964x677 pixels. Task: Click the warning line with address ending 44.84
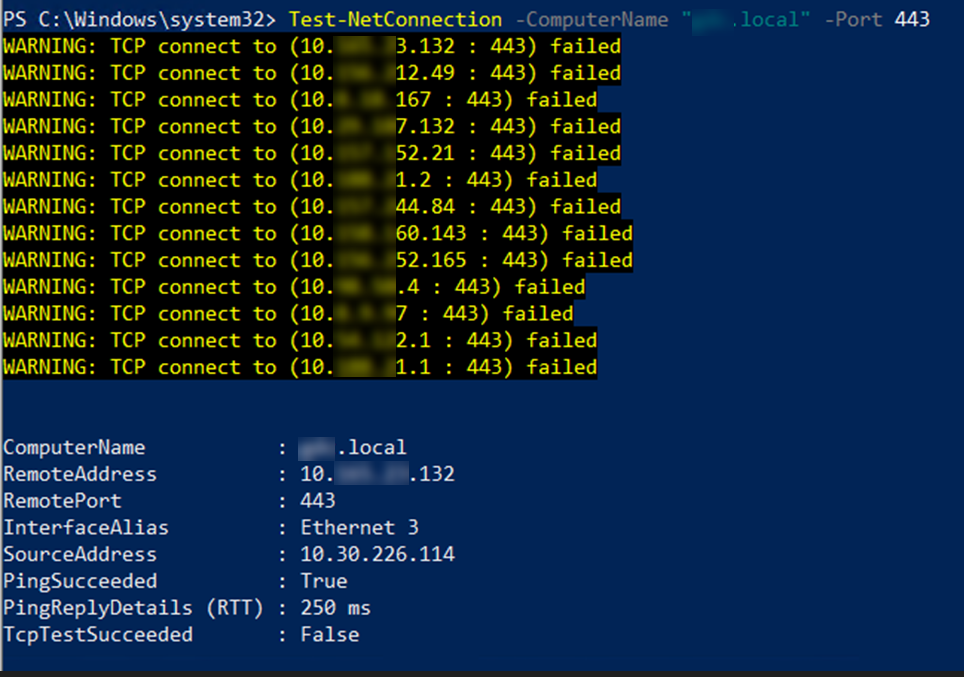pos(311,207)
